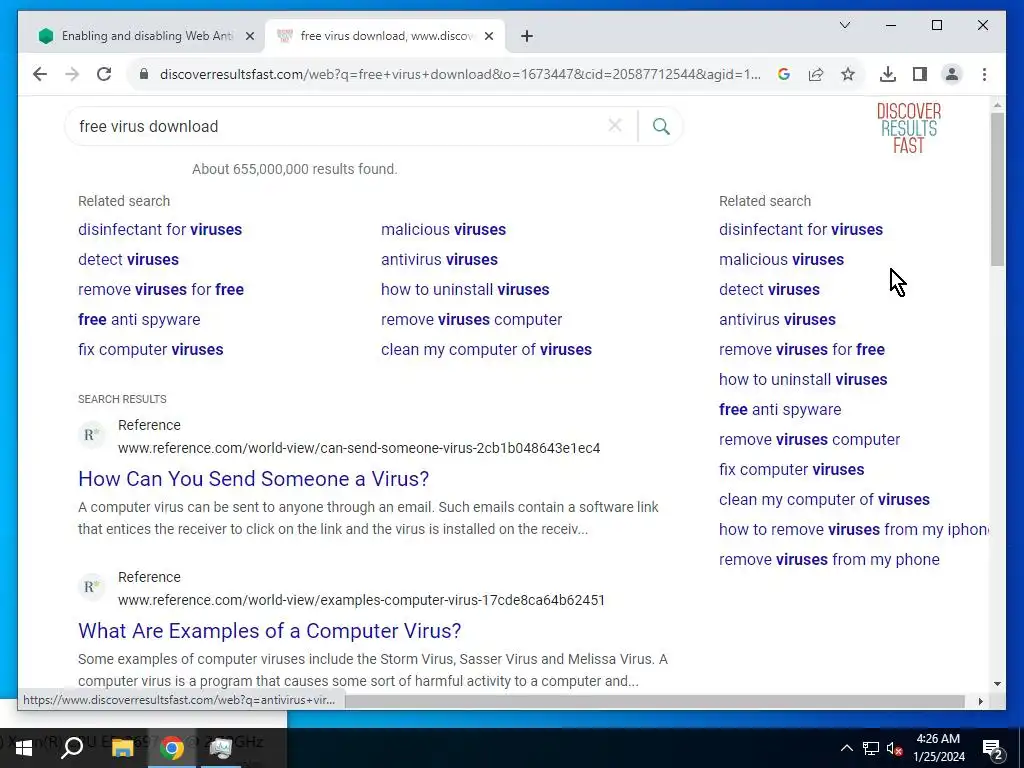The height and width of the screenshot is (768, 1024).
Task: Click the examples-computer-virus reference URL
Action: point(361,600)
